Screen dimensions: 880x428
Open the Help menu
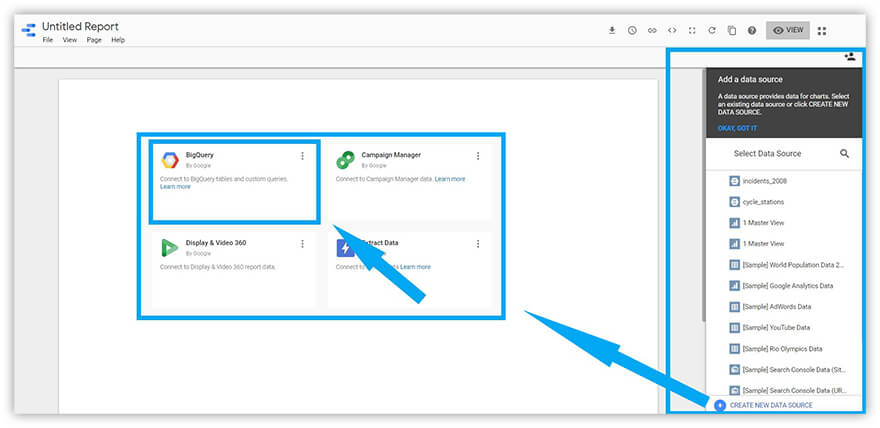pyautogui.click(x=118, y=40)
